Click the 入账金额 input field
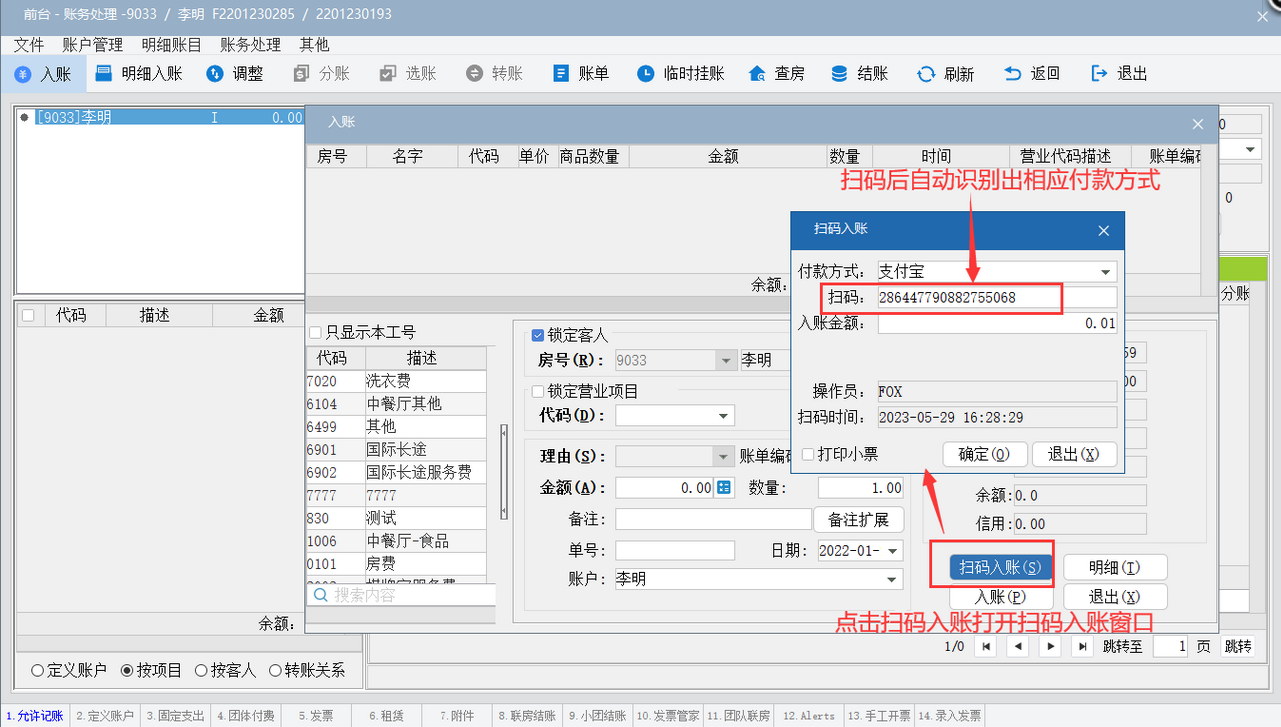The height and width of the screenshot is (727, 1281). 997,324
